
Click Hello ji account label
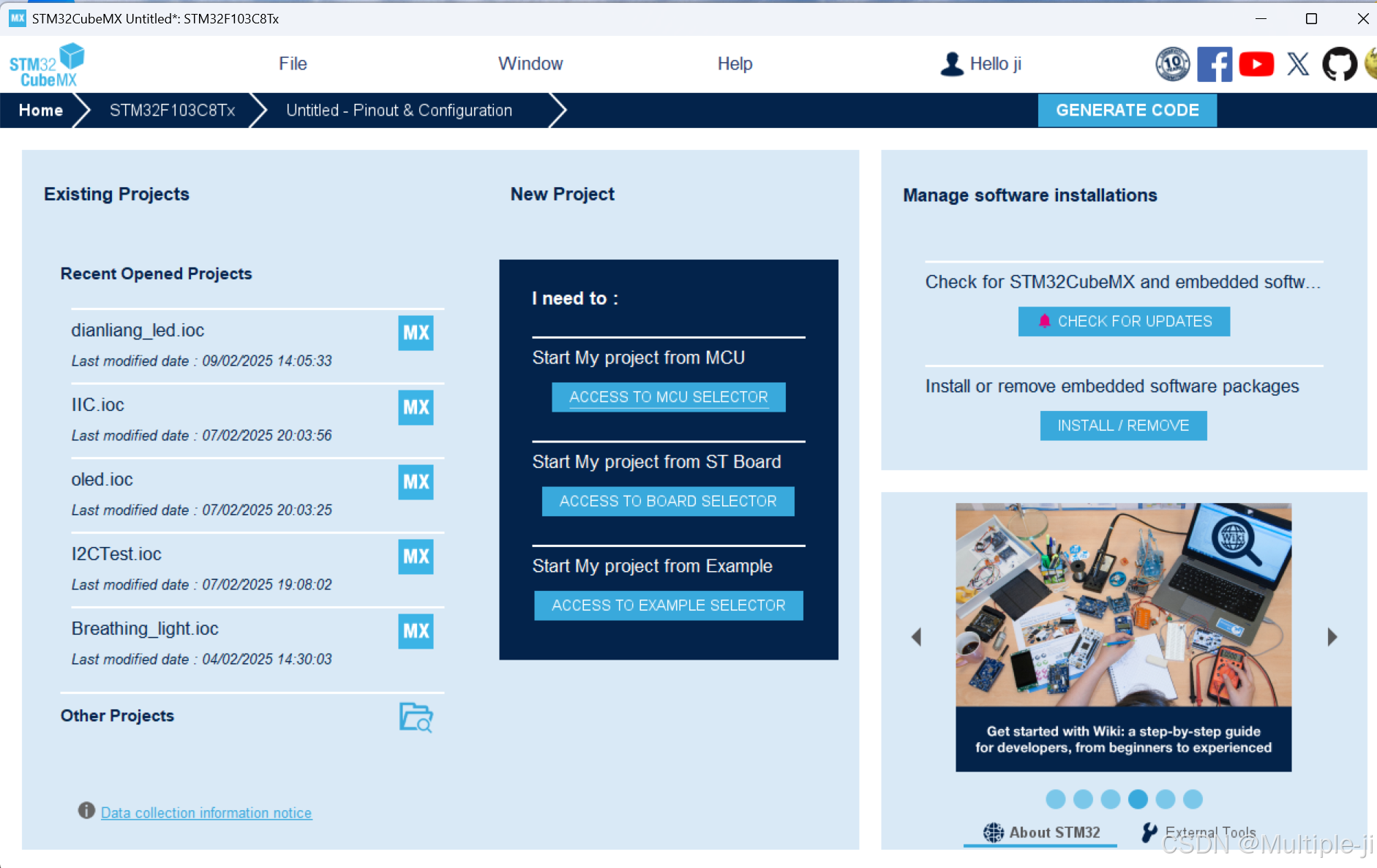pyautogui.click(x=996, y=64)
